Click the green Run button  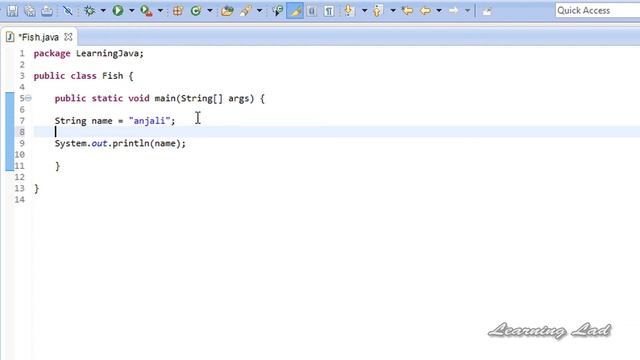point(118,11)
